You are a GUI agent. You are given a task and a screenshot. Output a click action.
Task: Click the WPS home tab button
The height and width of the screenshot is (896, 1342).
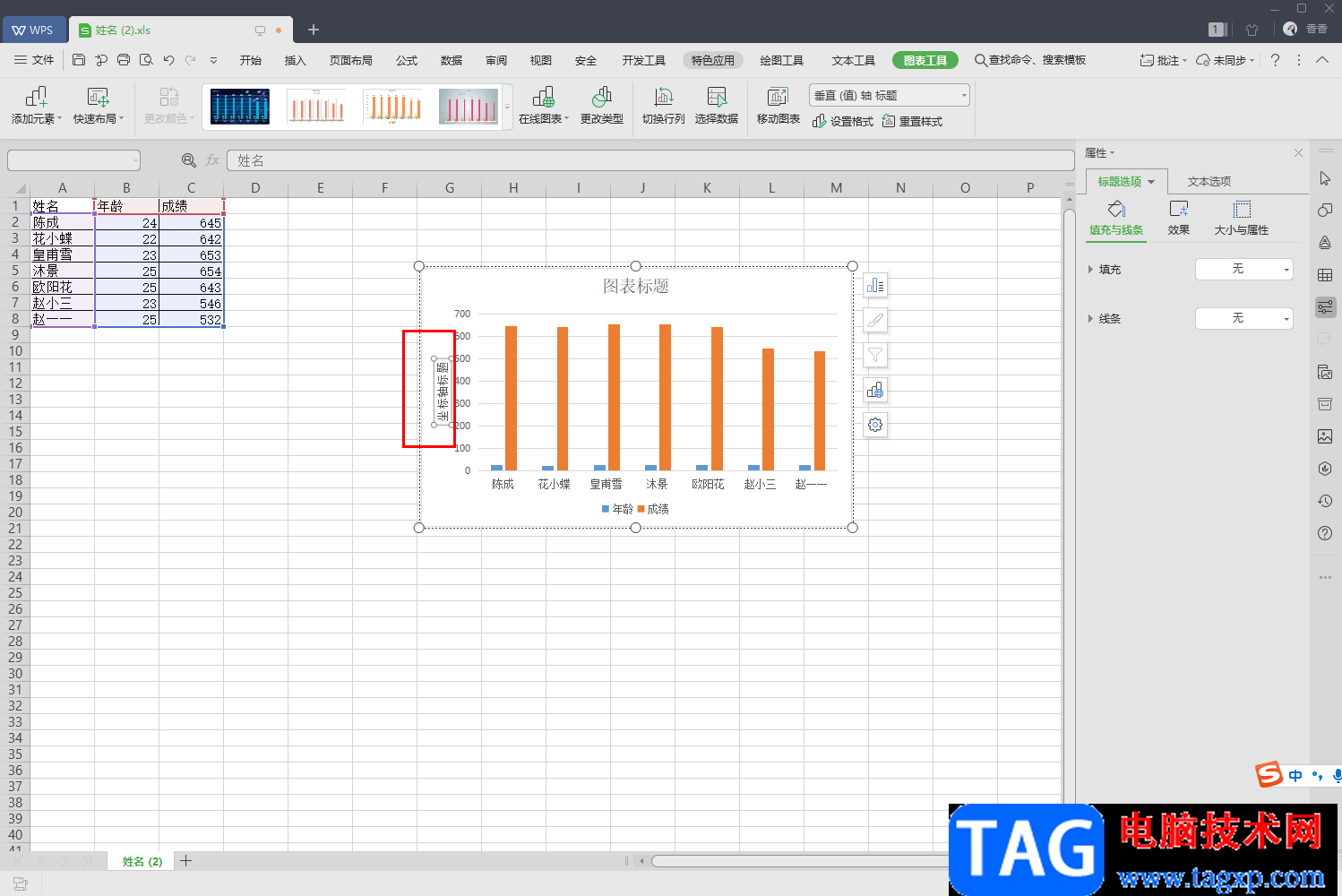pos(33,30)
